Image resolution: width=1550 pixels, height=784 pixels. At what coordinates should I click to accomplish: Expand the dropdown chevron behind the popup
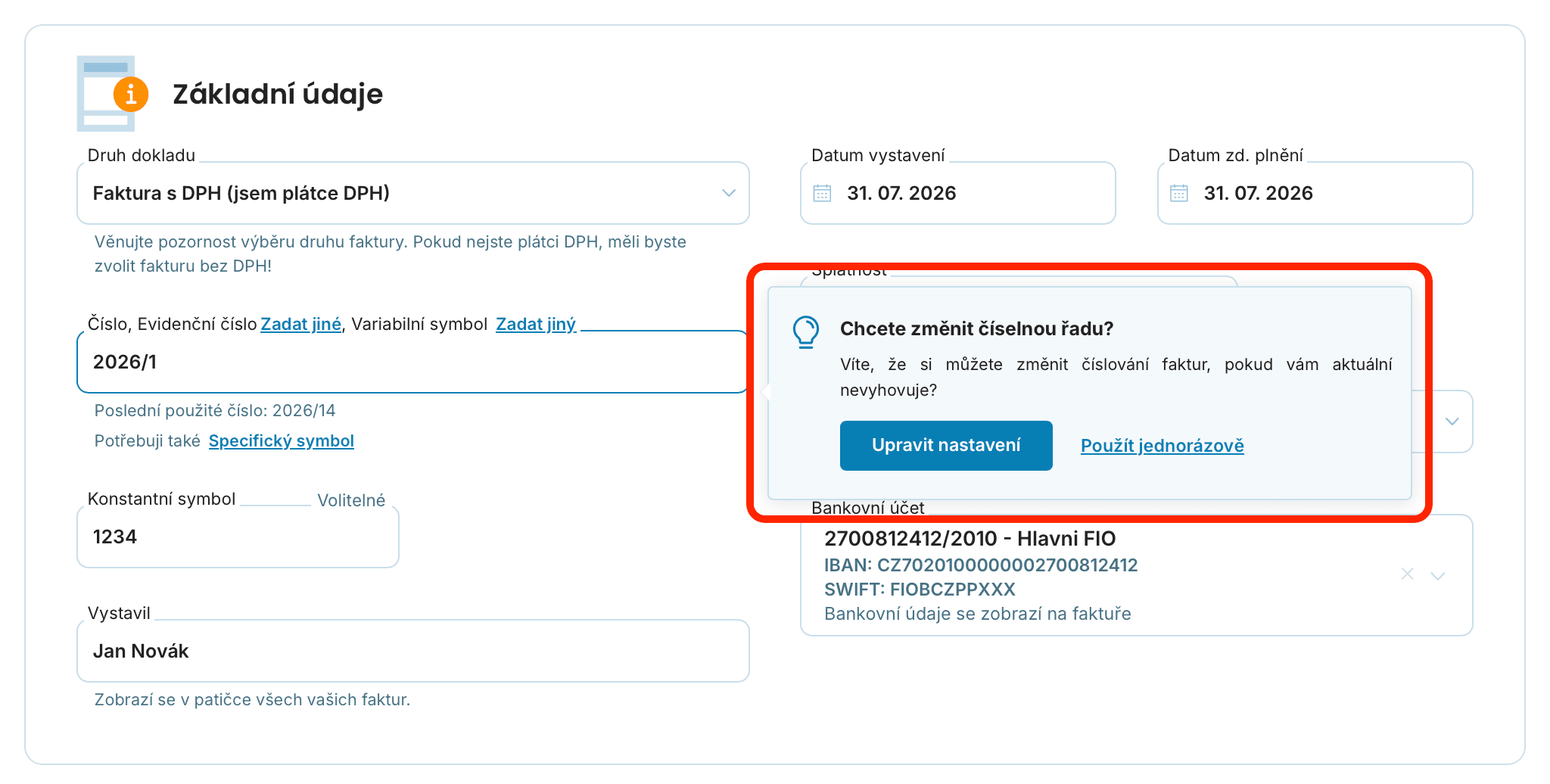point(1452,422)
